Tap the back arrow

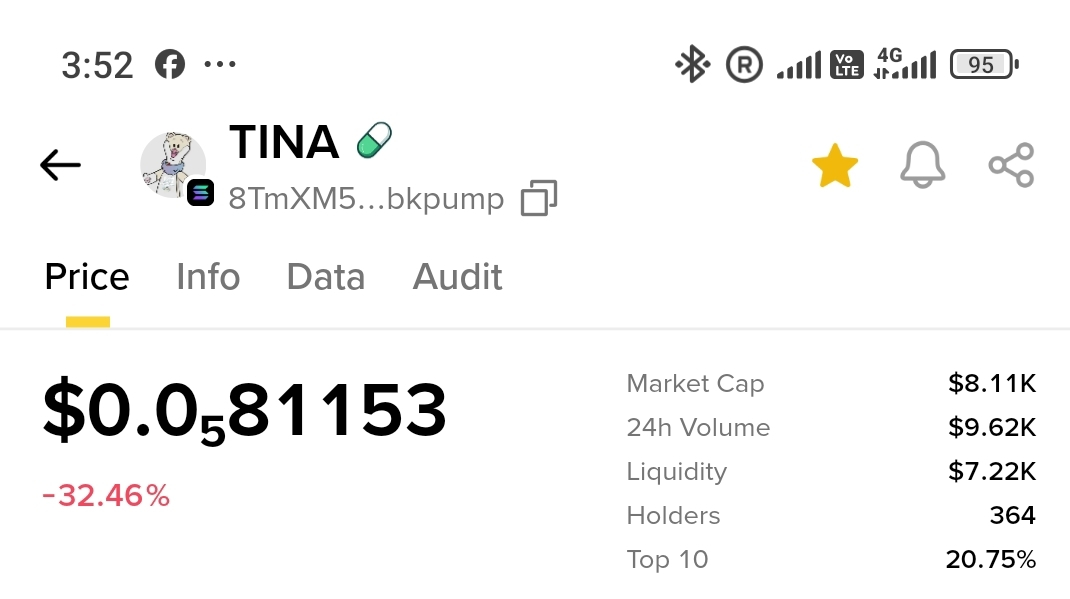click(x=60, y=165)
